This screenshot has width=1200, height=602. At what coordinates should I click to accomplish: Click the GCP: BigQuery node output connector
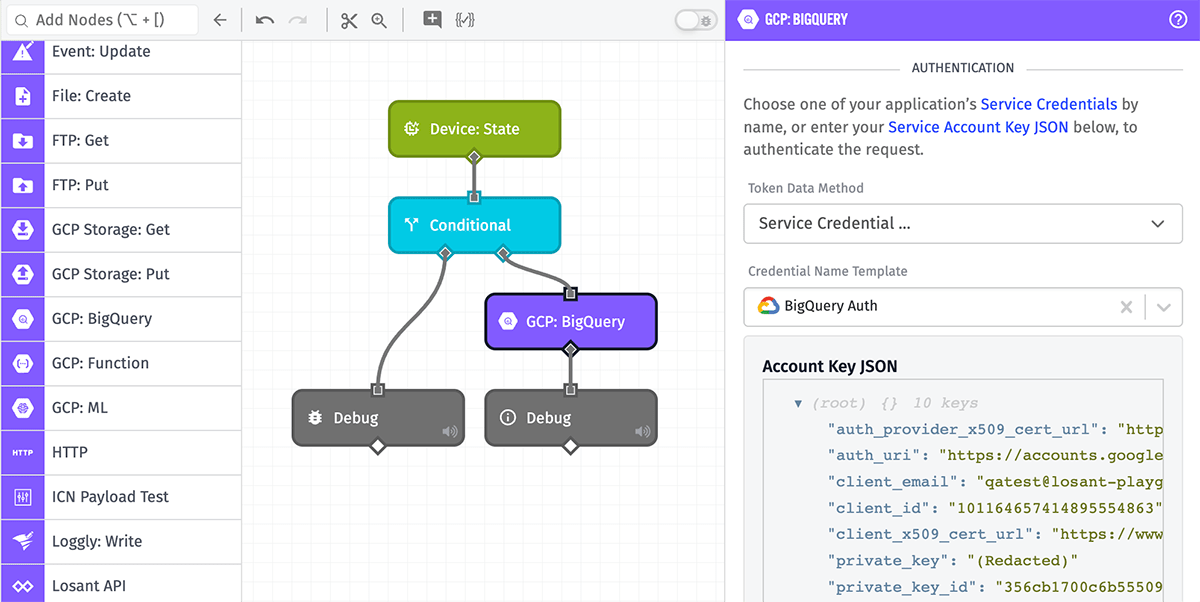[570, 349]
